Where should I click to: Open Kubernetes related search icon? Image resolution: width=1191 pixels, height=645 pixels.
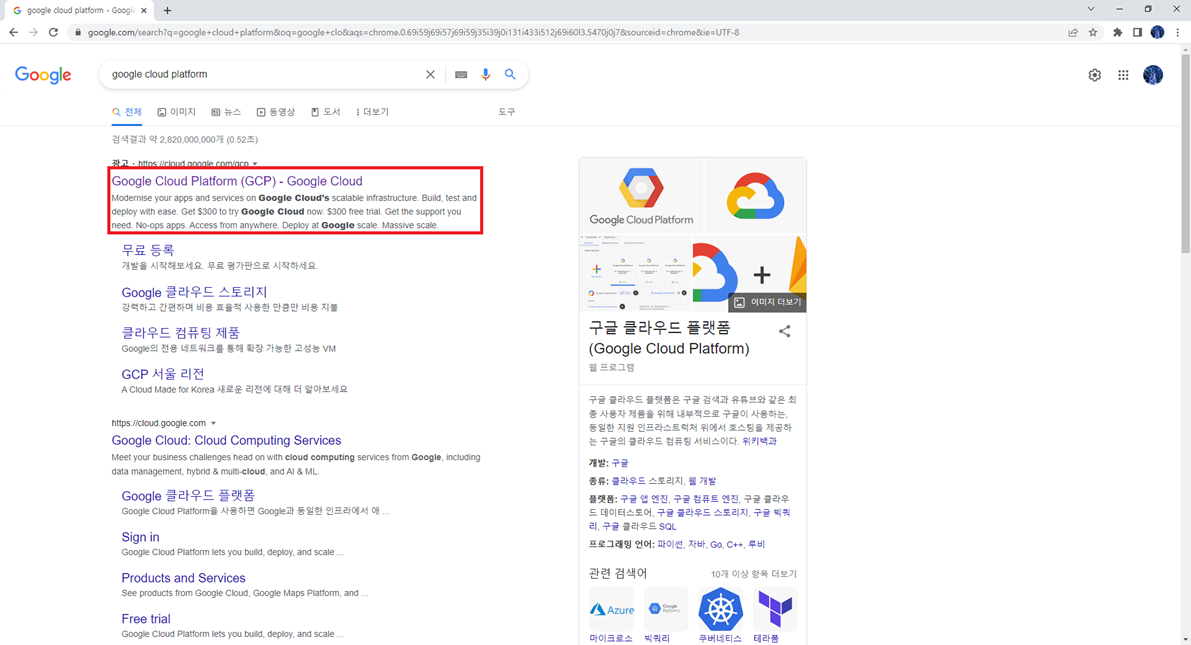(720, 609)
